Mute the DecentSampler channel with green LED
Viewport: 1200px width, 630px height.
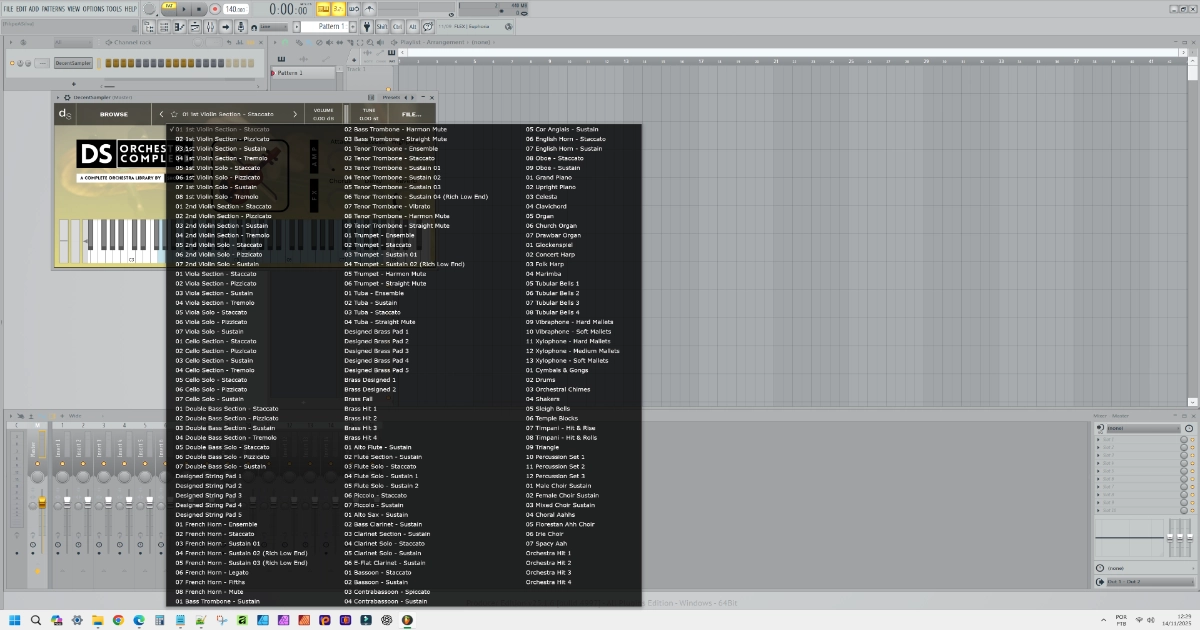pos(11,63)
